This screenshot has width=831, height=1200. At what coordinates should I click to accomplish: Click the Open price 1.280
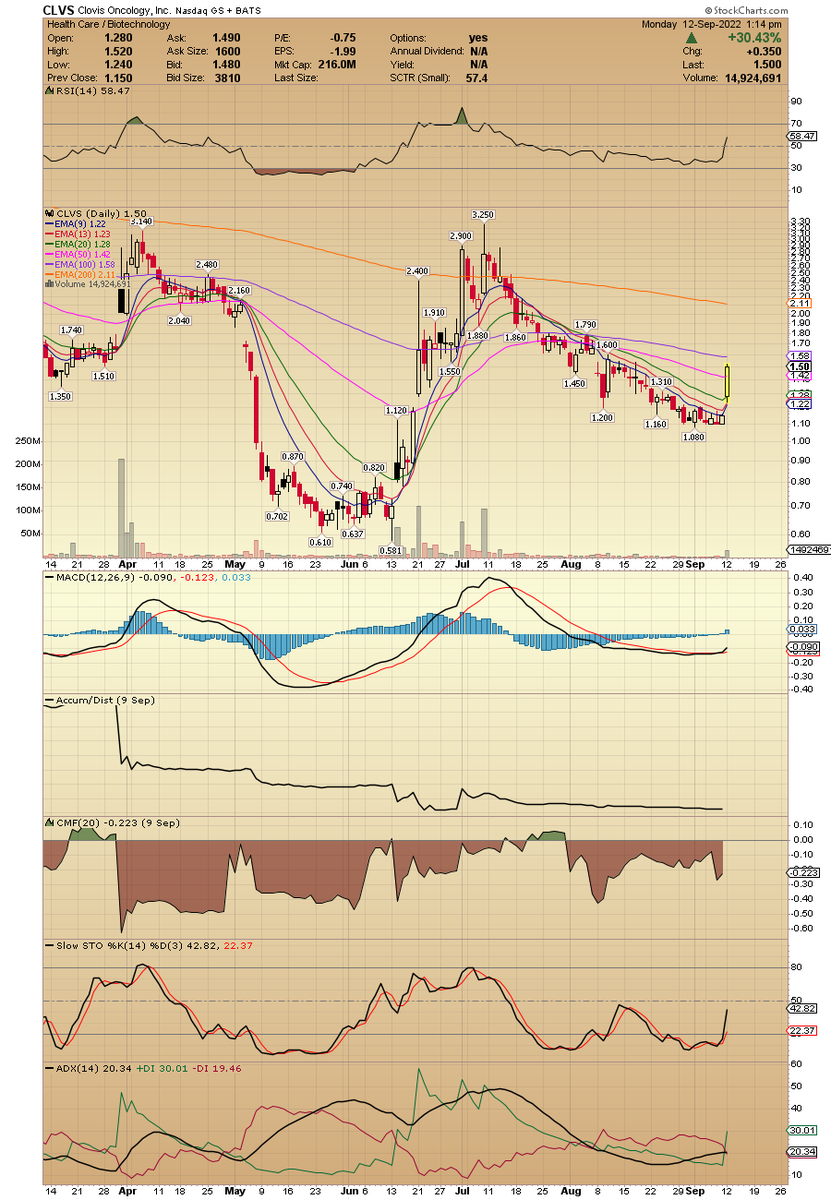(117, 38)
